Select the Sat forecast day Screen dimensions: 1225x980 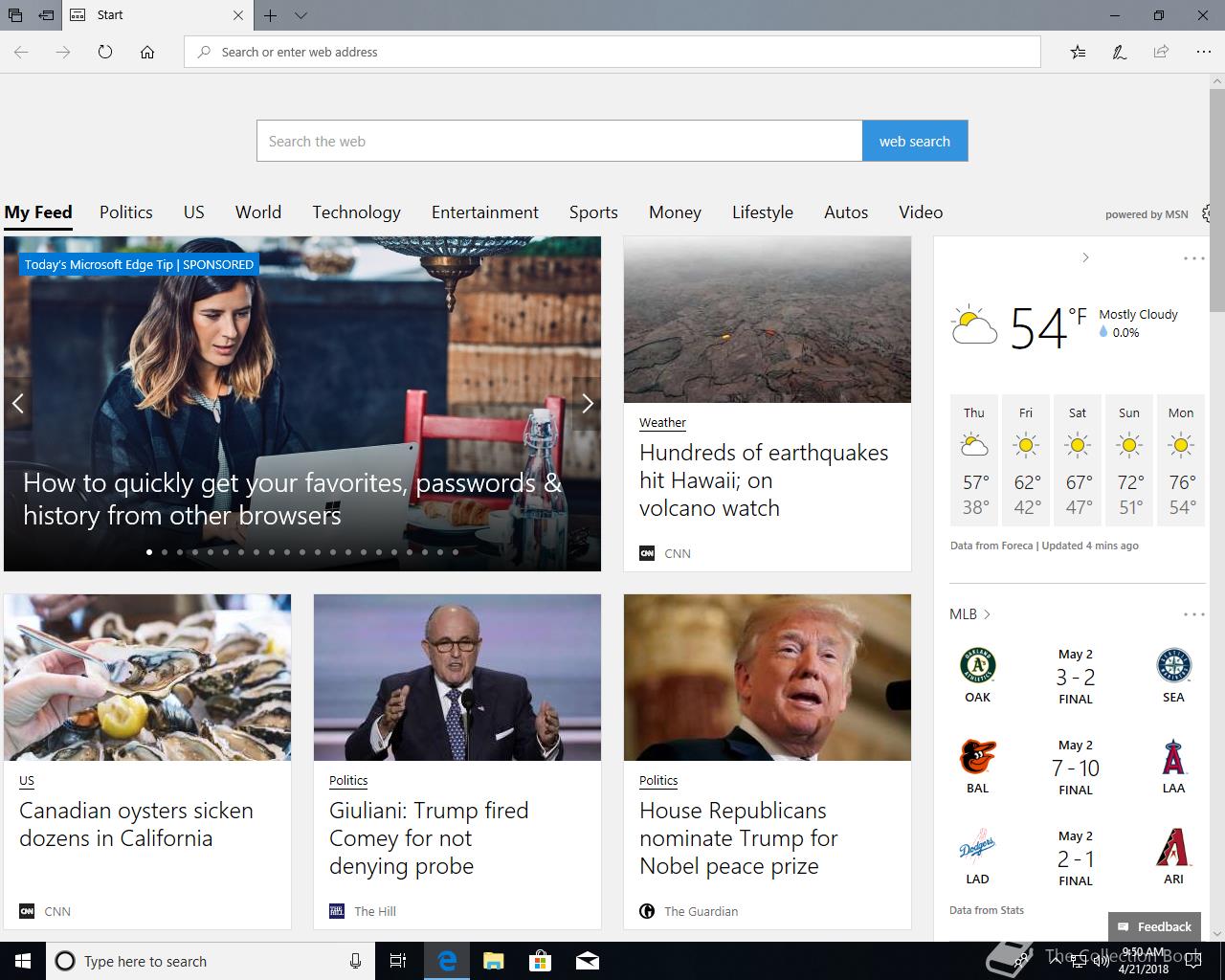click(1078, 460)
